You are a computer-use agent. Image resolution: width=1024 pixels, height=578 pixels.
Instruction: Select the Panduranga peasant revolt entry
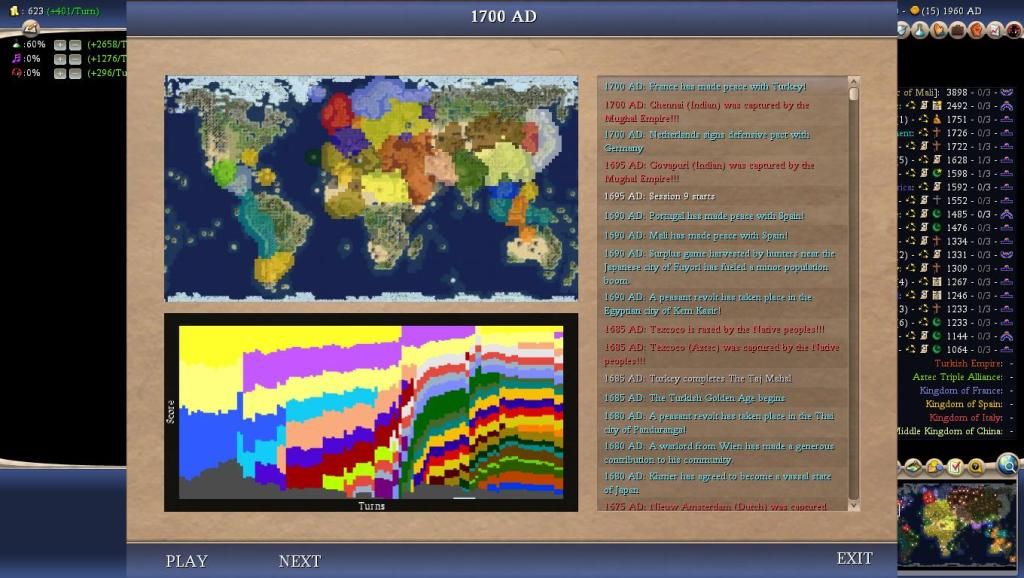pos(722,423)
